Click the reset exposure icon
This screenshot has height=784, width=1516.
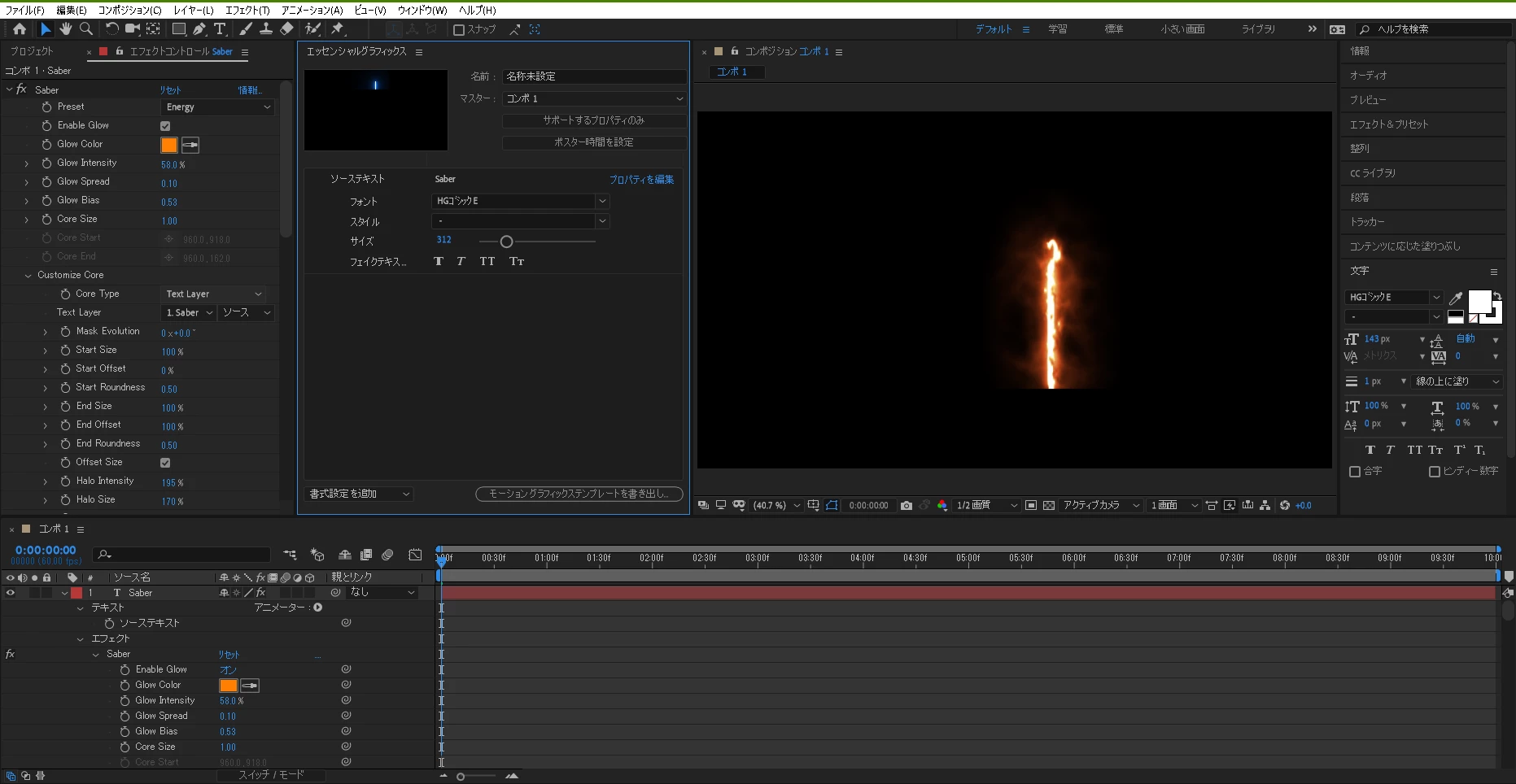(1285, 505)
